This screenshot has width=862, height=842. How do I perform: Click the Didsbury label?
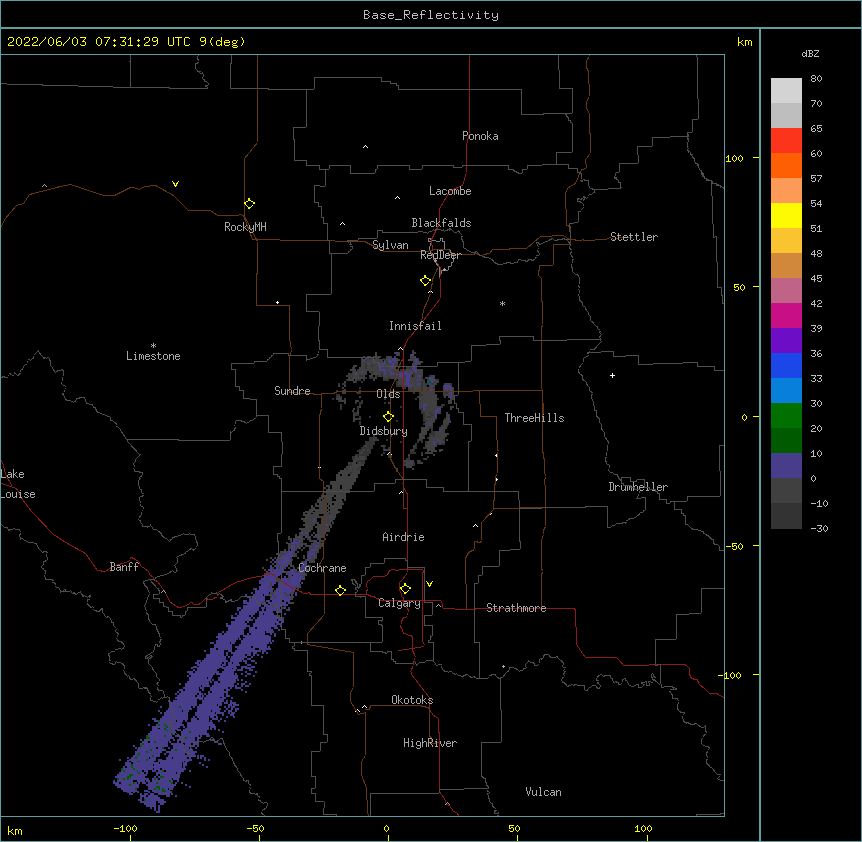click(x=383, y=431)
